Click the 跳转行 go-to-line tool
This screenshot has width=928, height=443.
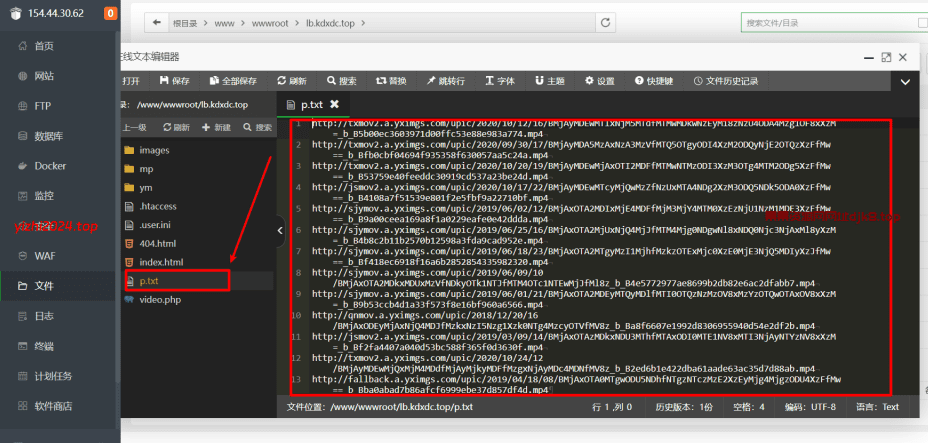[x=444, y=81]
